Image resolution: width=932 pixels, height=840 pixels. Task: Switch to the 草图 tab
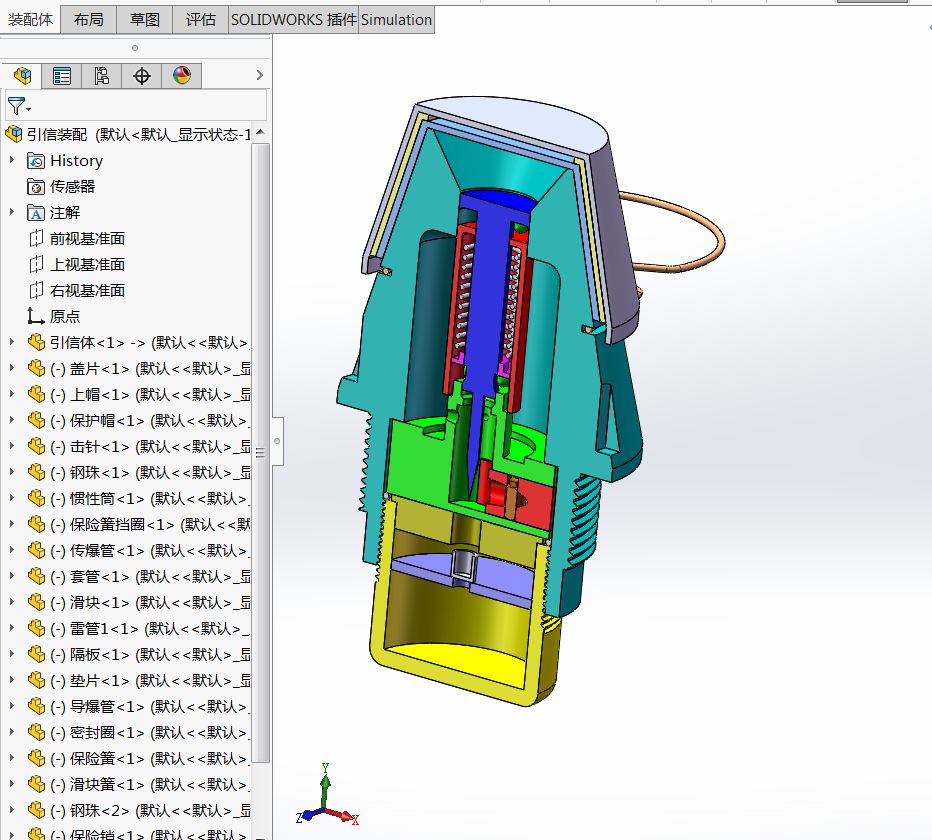pyautogui.click(x=144, y=20)
